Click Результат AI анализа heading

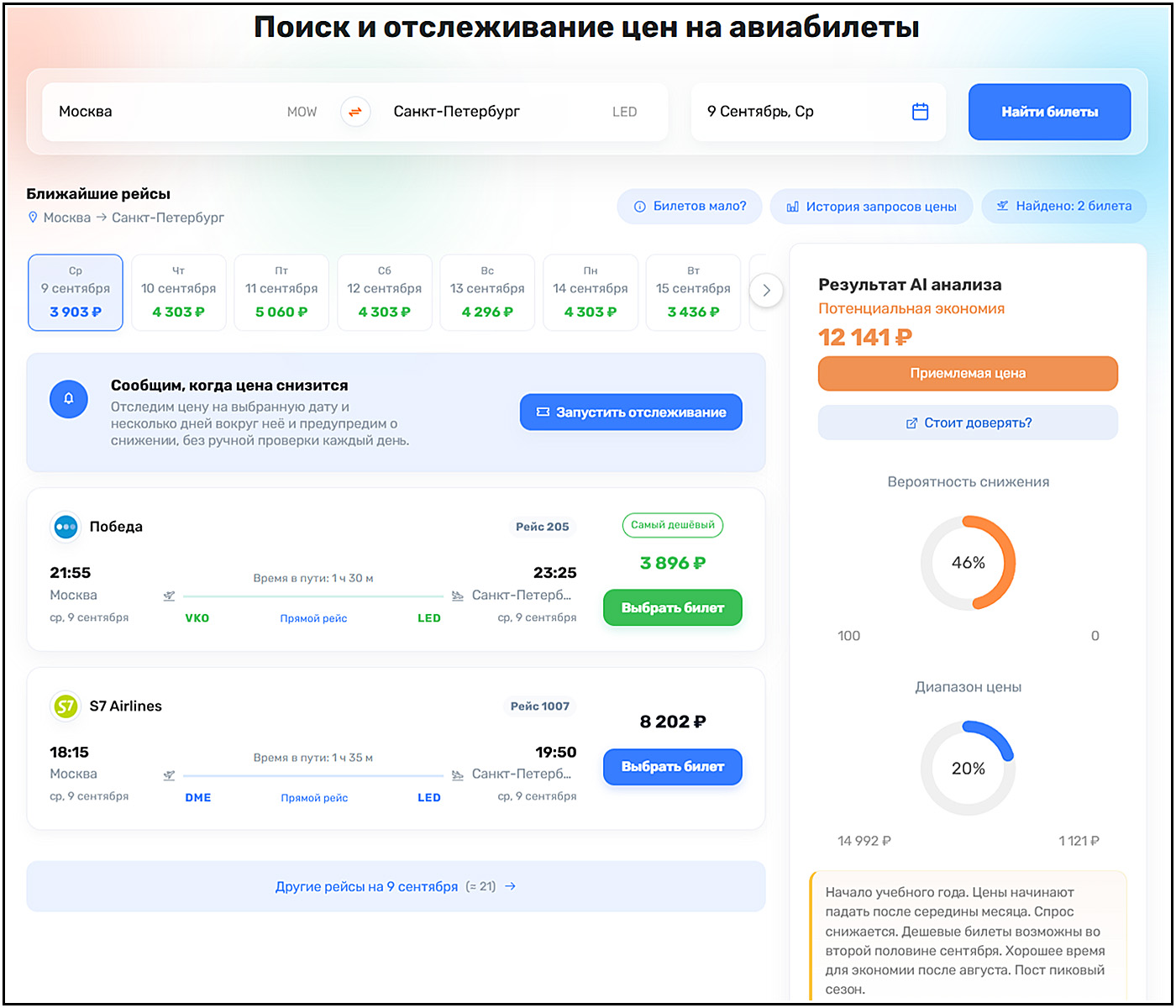point(911,285)
